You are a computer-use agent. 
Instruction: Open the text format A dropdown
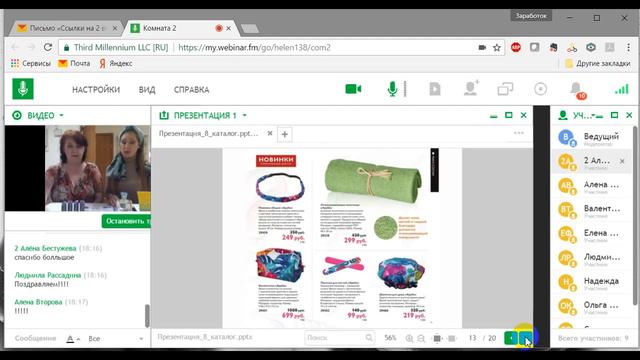coord(73,339)
